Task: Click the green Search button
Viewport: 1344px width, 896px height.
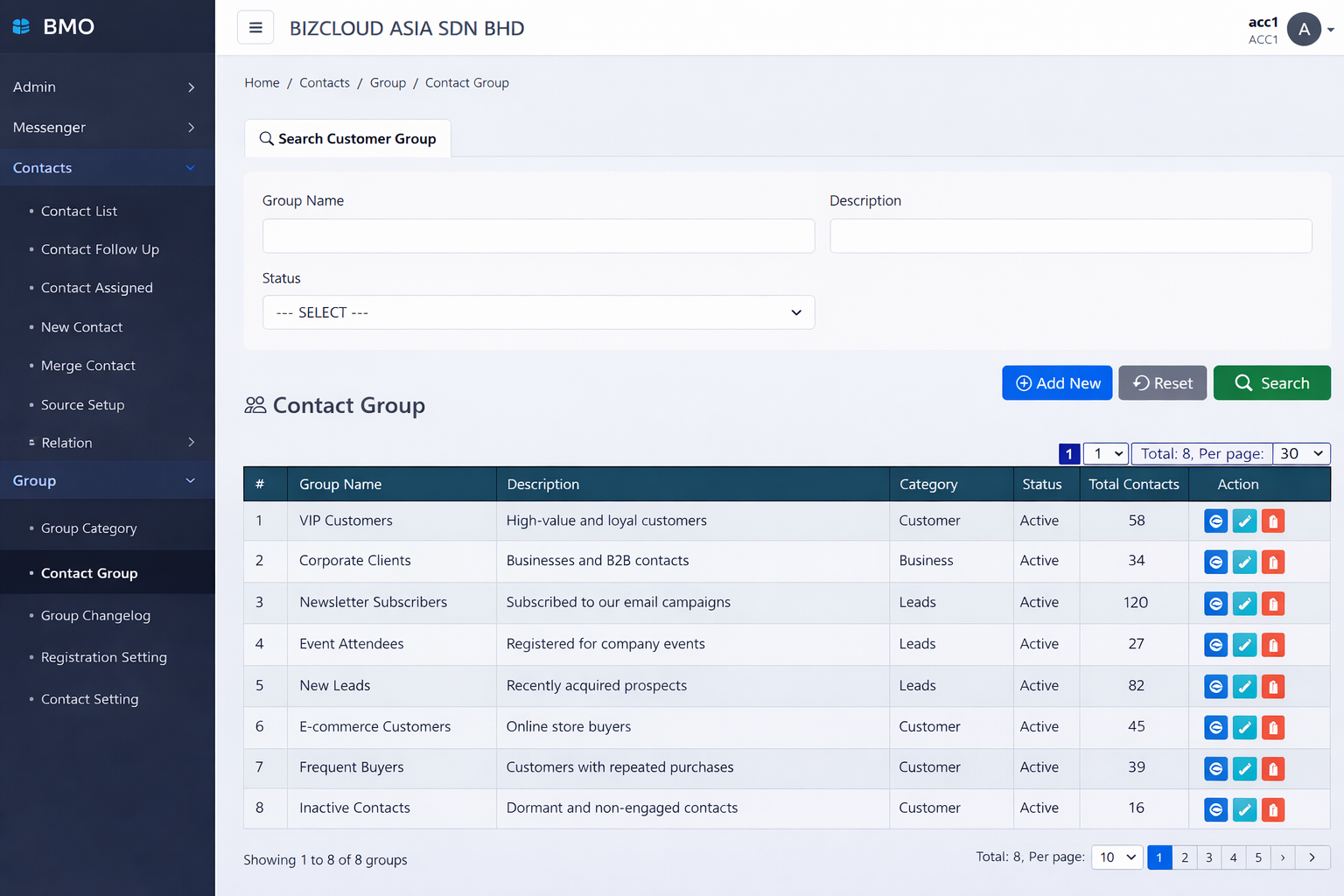Action: (x=1271, y=383)
